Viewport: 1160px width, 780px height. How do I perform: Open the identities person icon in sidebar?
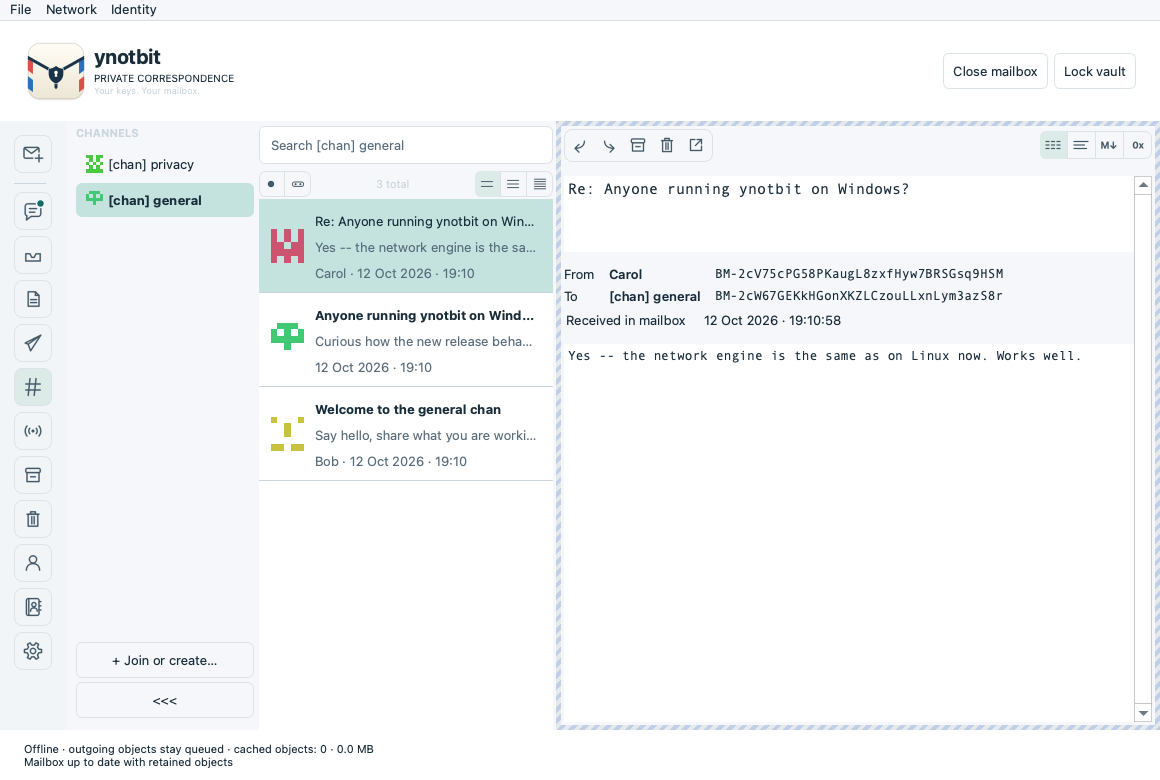33,563
